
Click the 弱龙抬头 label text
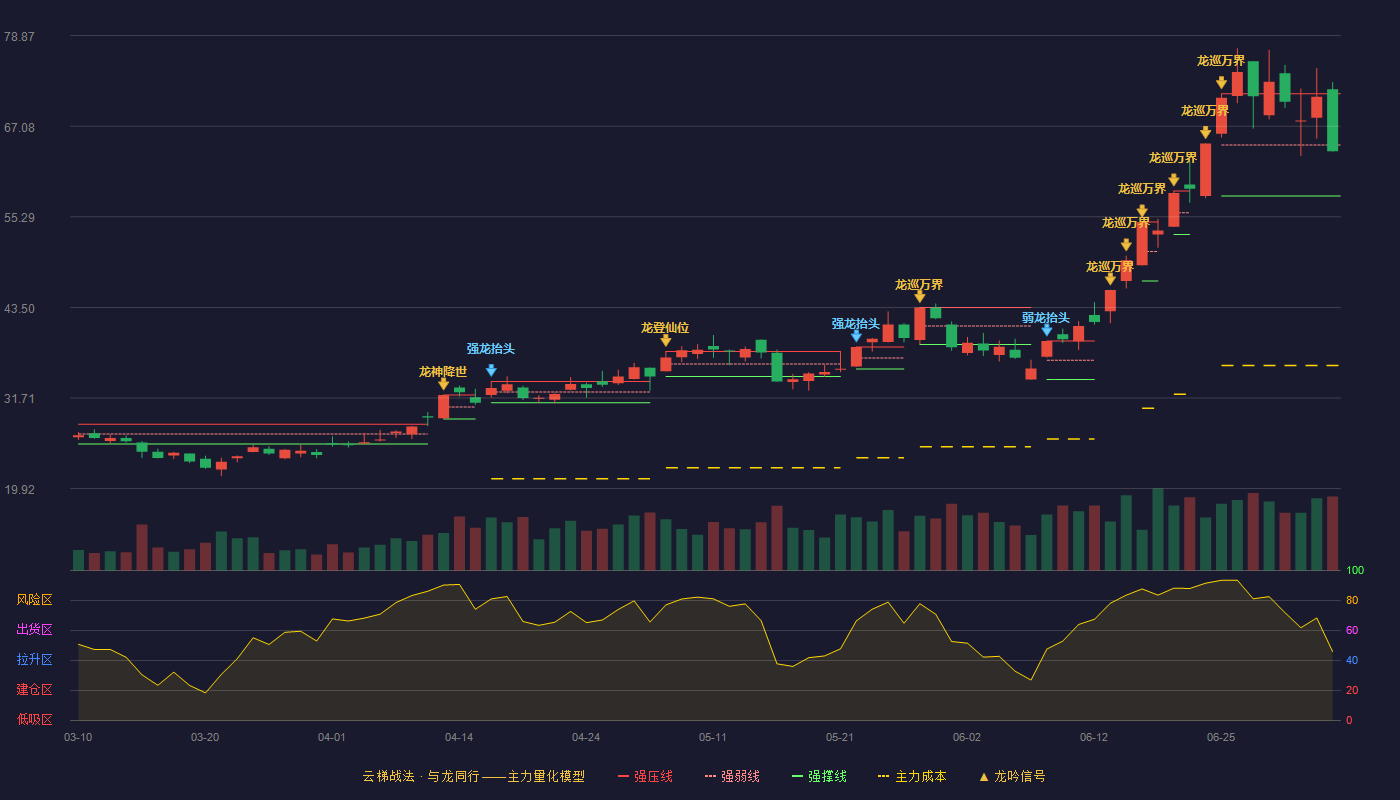point(1046,318)
